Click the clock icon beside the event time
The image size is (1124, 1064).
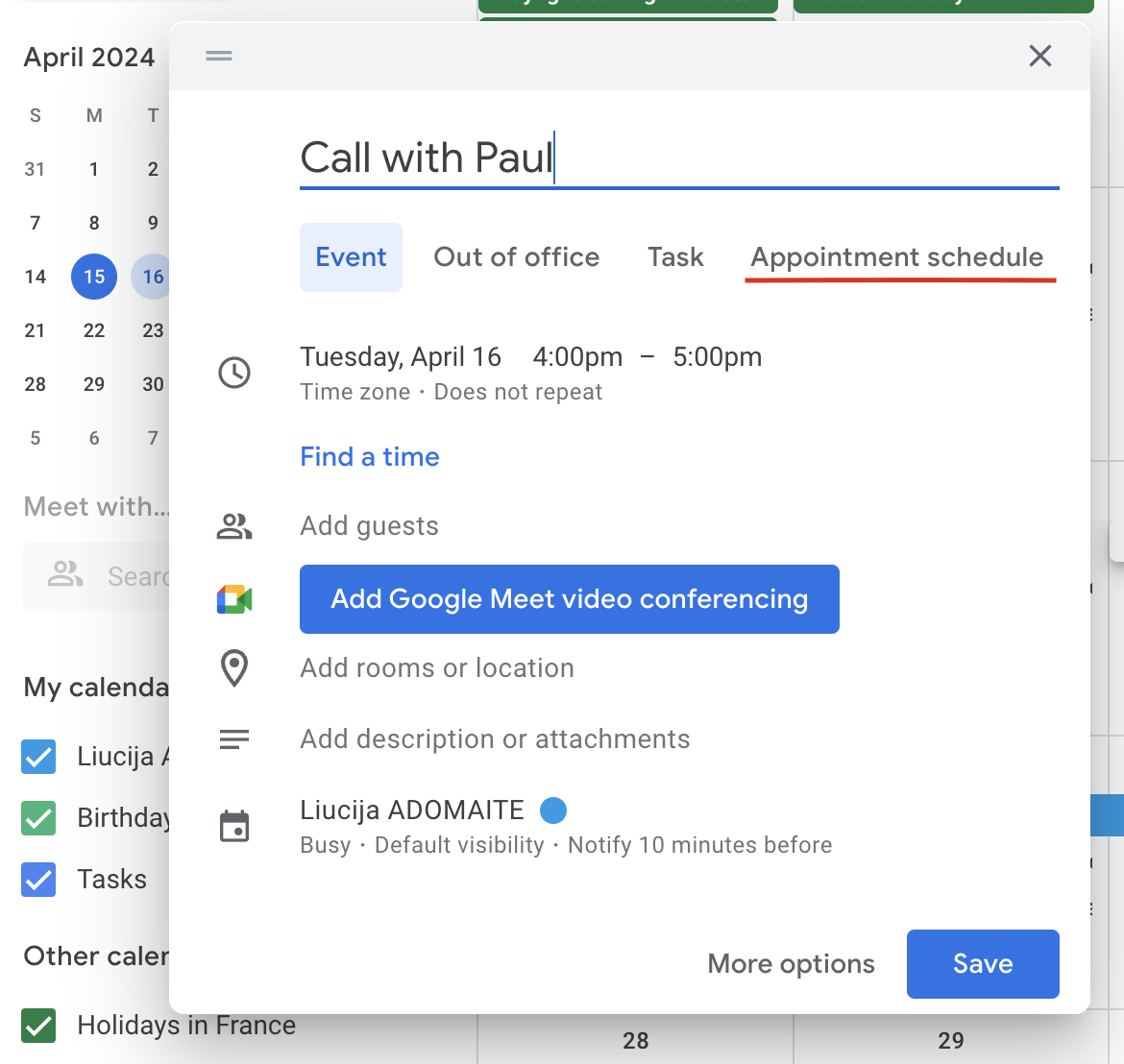pyautogui.click(x=234, y=373)
